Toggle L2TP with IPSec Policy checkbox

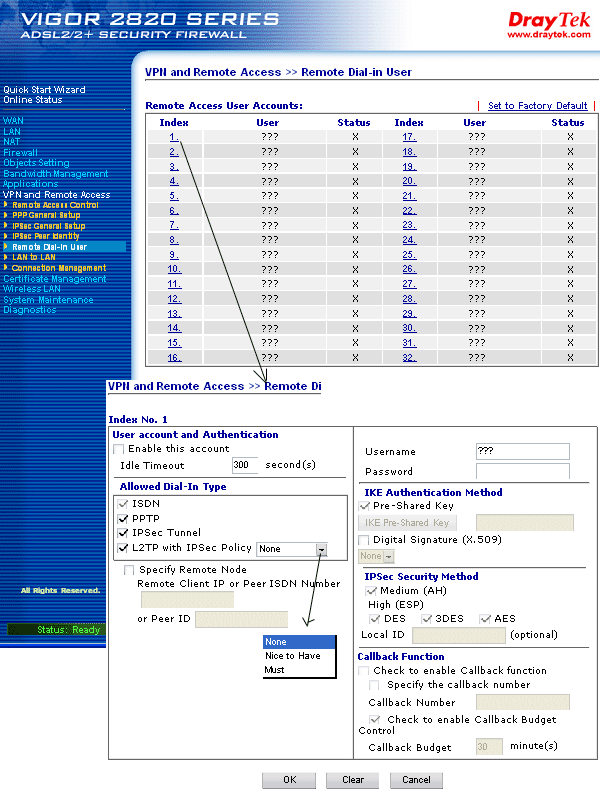(x=122, y=548)
